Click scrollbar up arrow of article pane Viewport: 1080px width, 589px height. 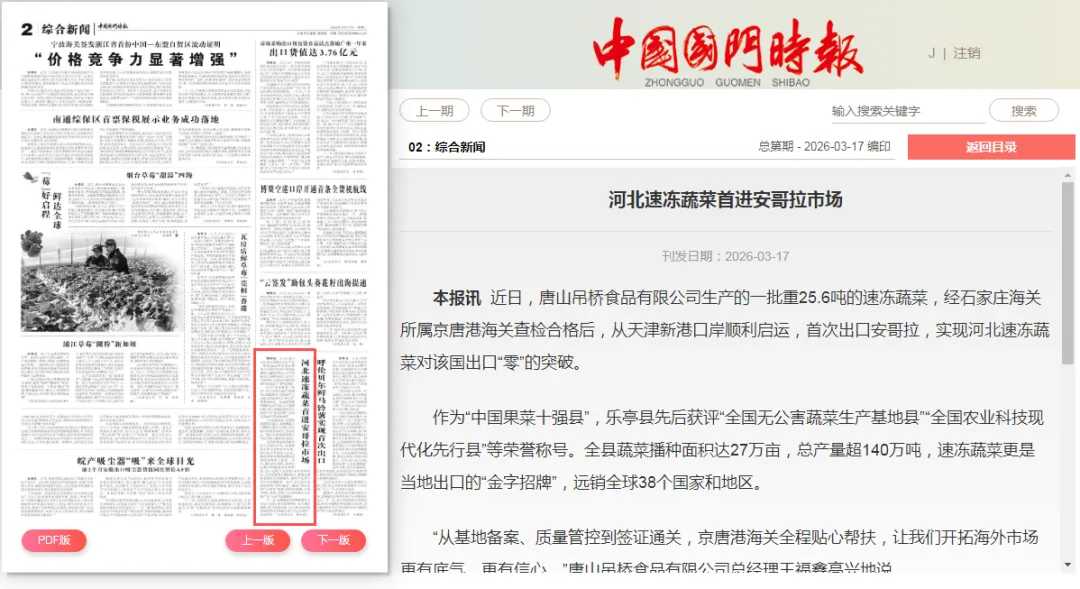(x=1068, y=176)
